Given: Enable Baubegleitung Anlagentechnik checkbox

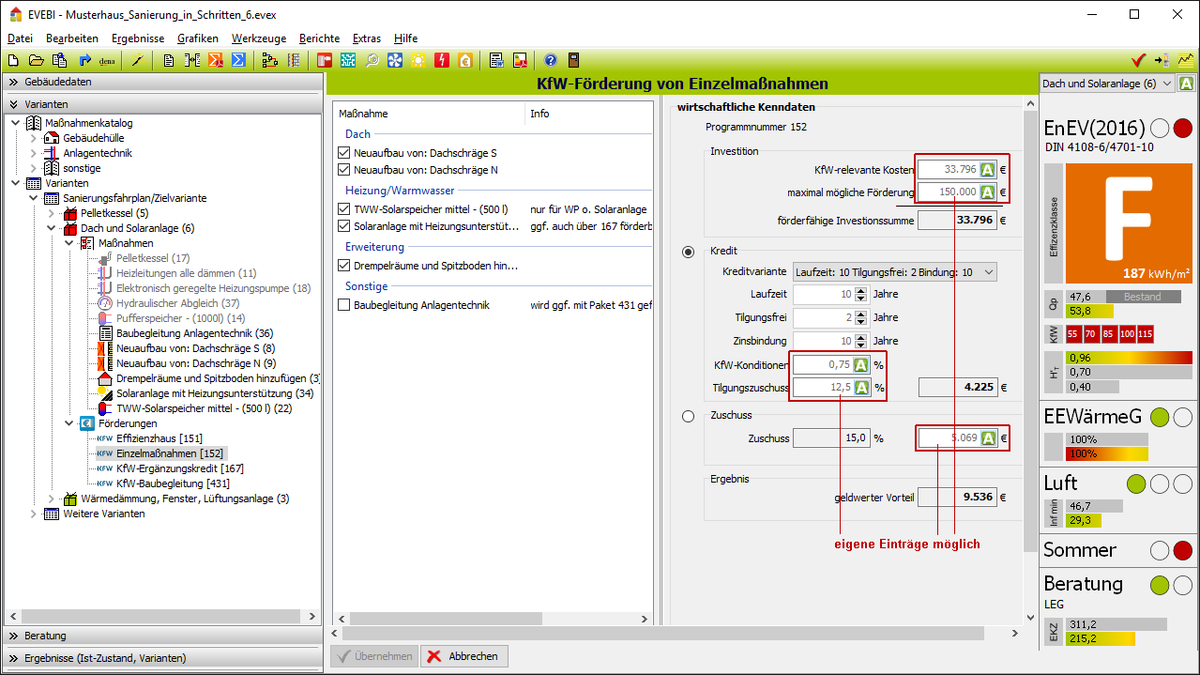Looking at the screenshot, I should click(x=345, y=305).
